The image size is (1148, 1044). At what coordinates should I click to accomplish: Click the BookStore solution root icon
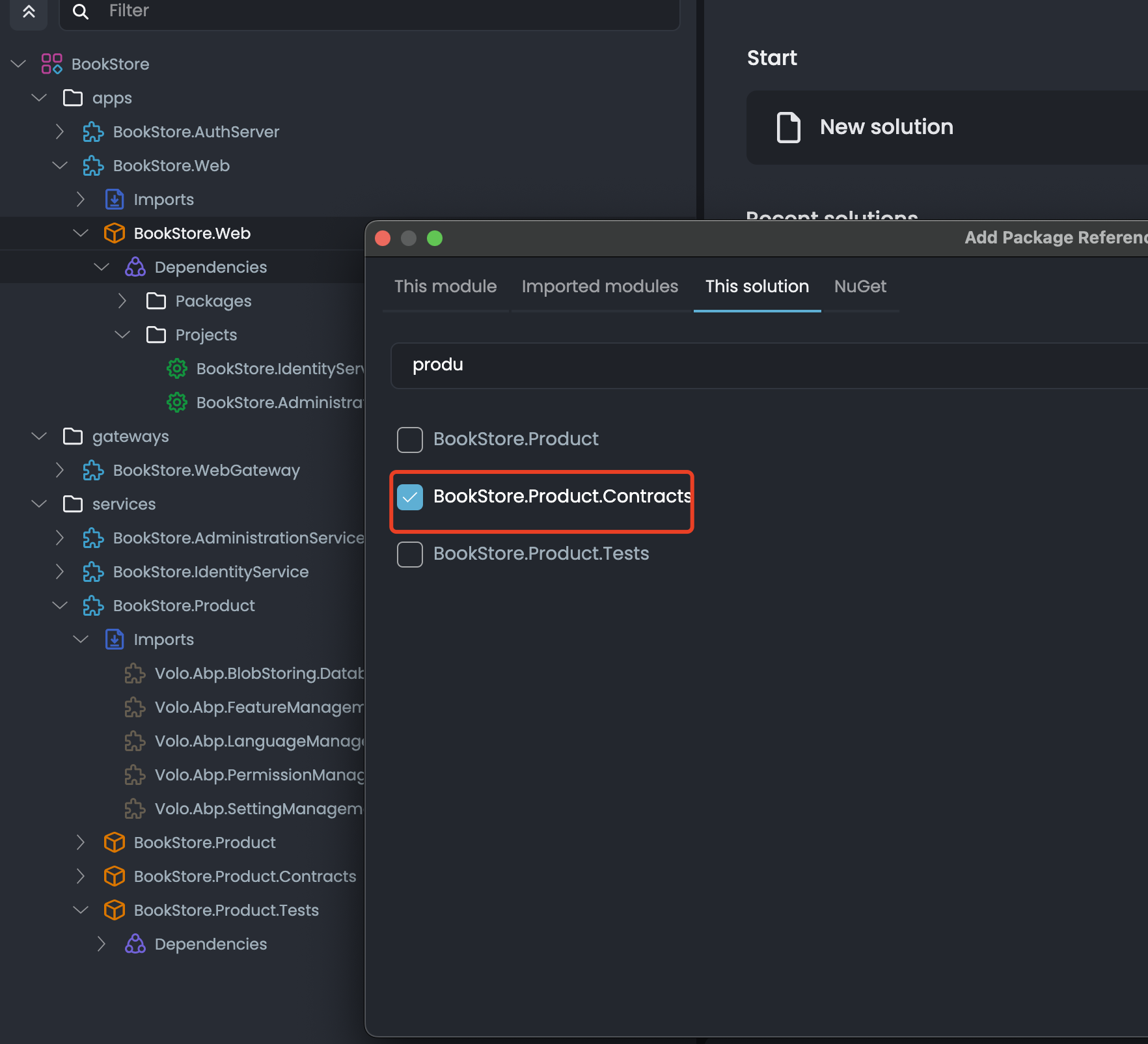pyautogui.click(x=51, y=64)
